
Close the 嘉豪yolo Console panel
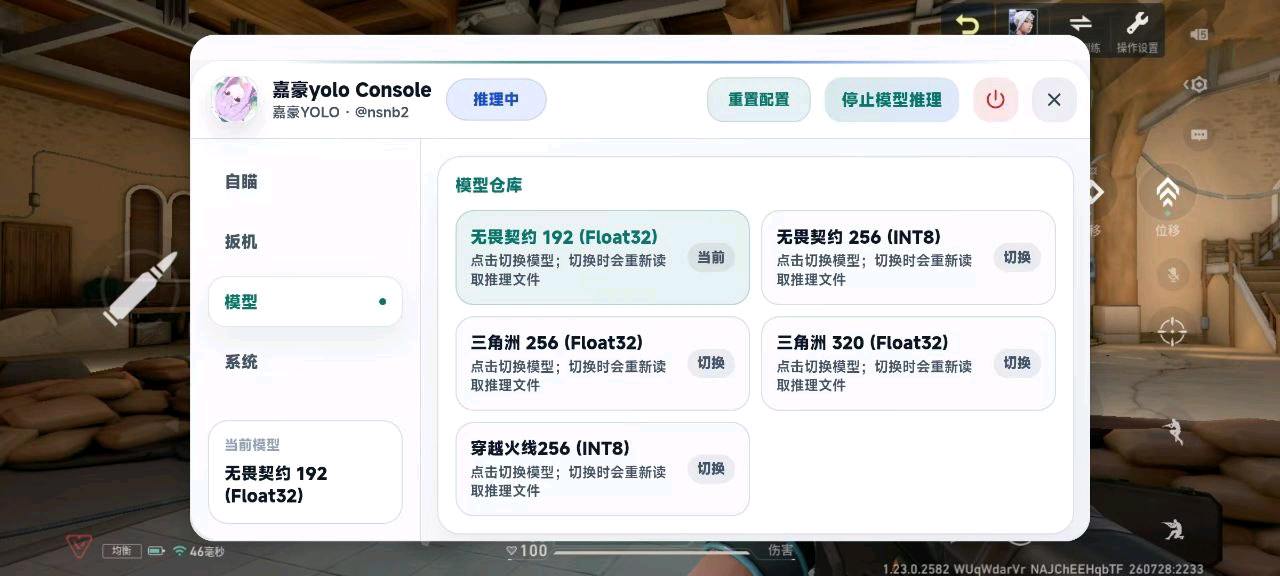(1054, 100)
